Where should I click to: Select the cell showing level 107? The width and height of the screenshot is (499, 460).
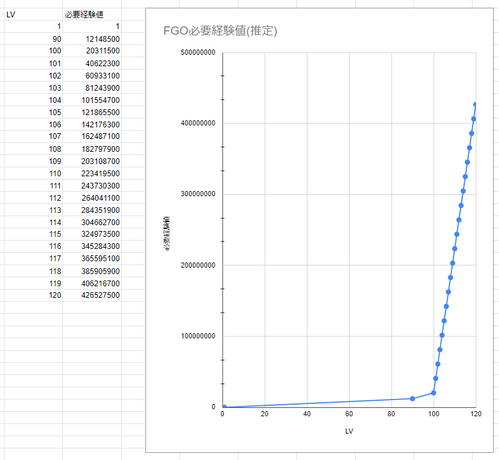[33, 136]
